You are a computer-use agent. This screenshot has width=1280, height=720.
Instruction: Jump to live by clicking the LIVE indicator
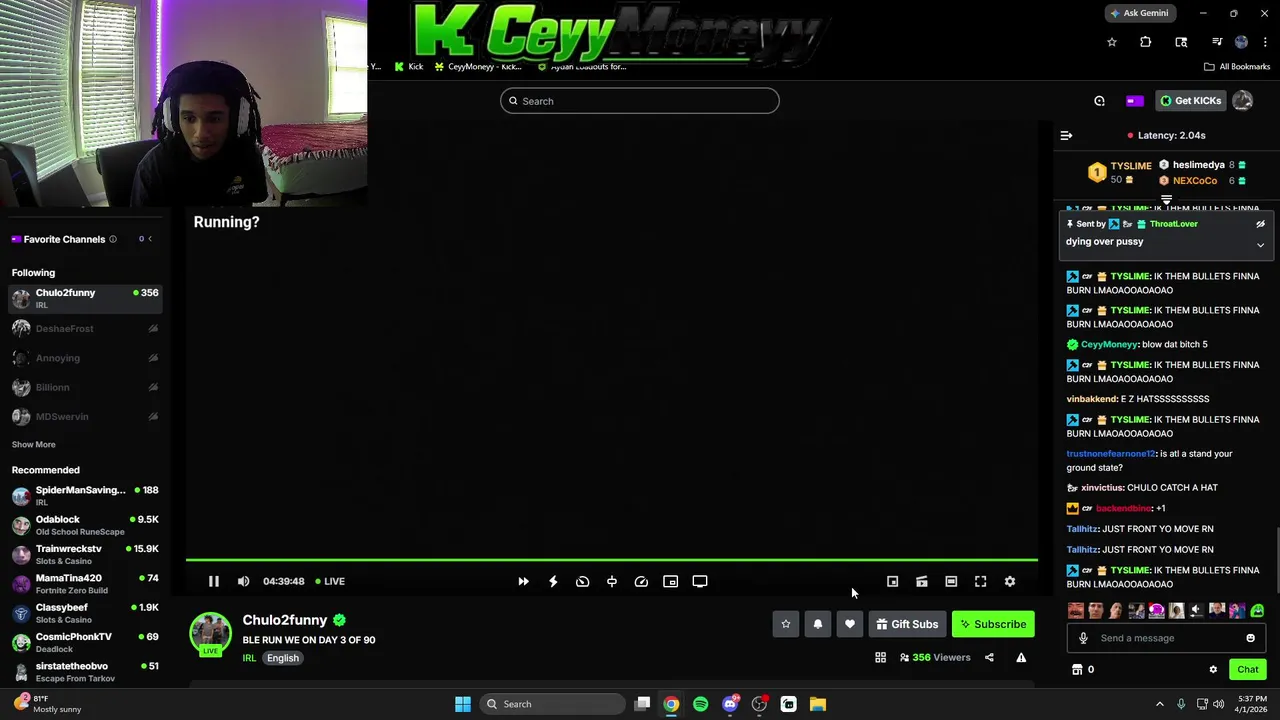tap(330, 581)
